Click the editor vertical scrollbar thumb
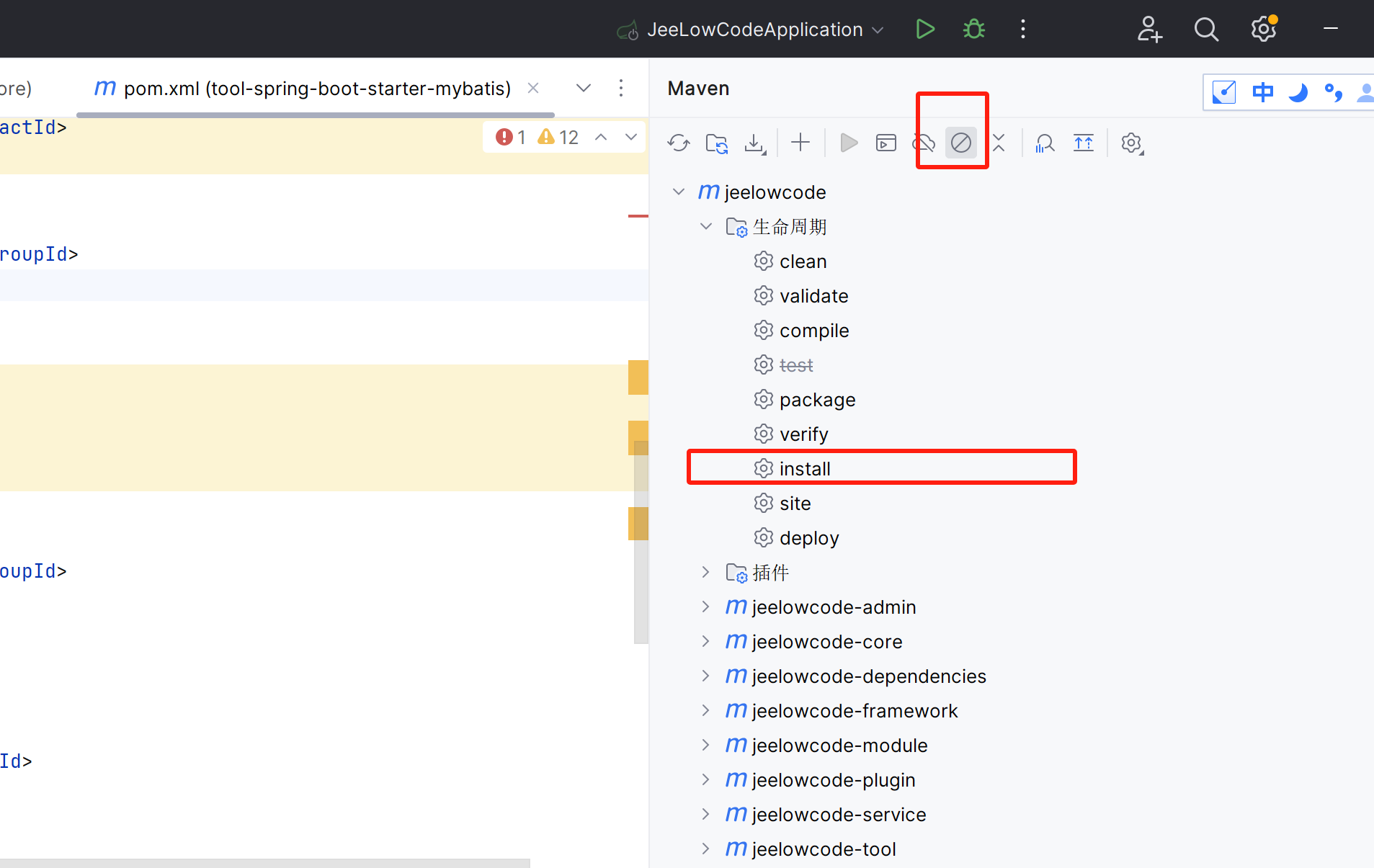 tap(641, 542)
